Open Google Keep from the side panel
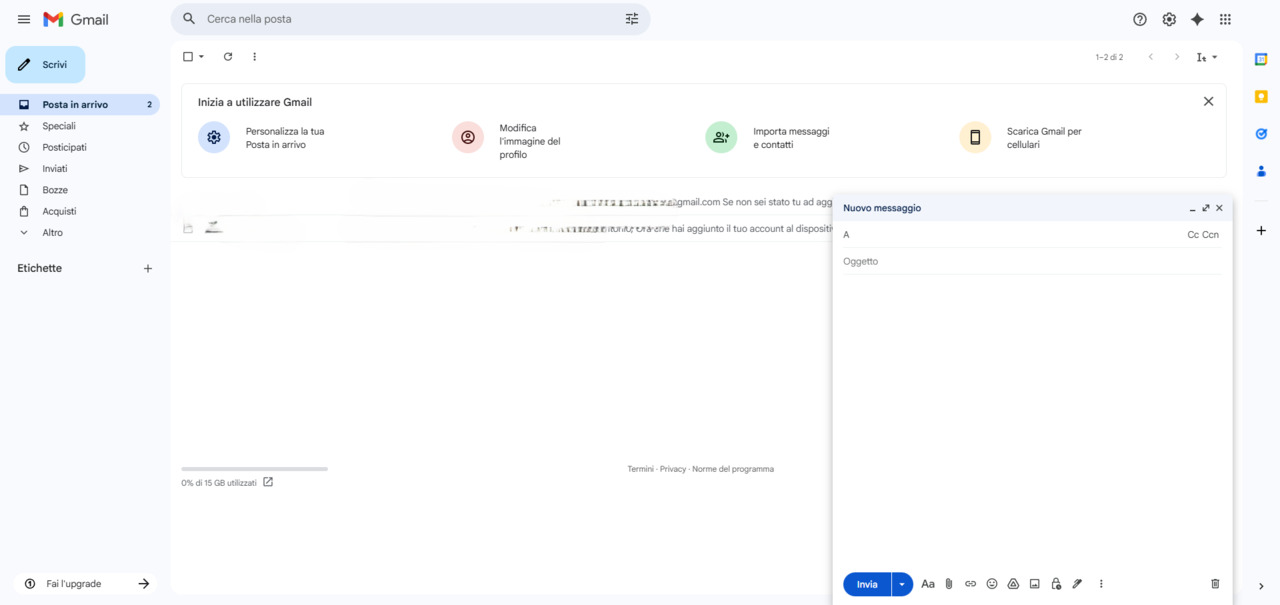1280x605 pixels. (1261, 96)
